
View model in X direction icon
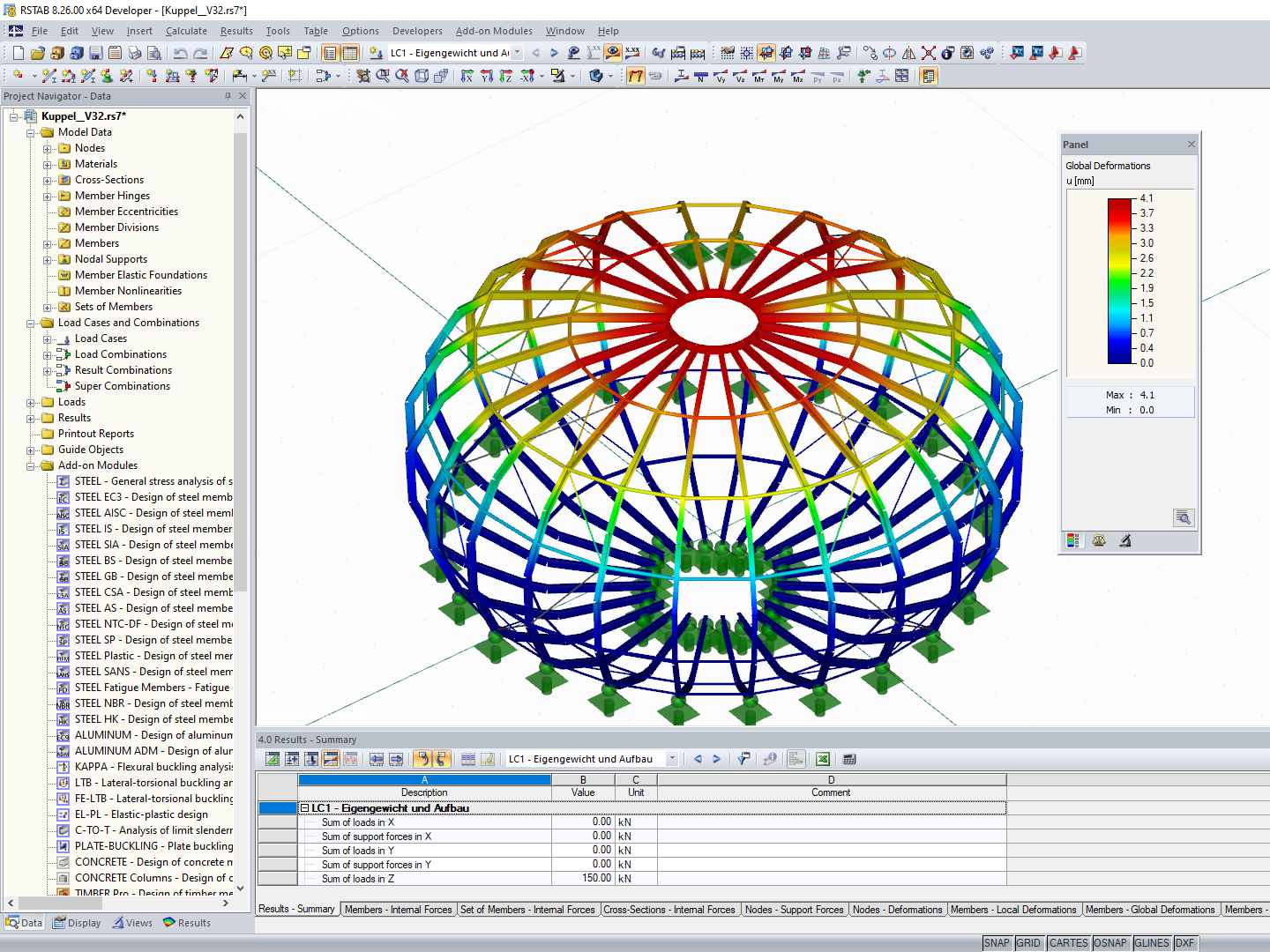(467, 76)
